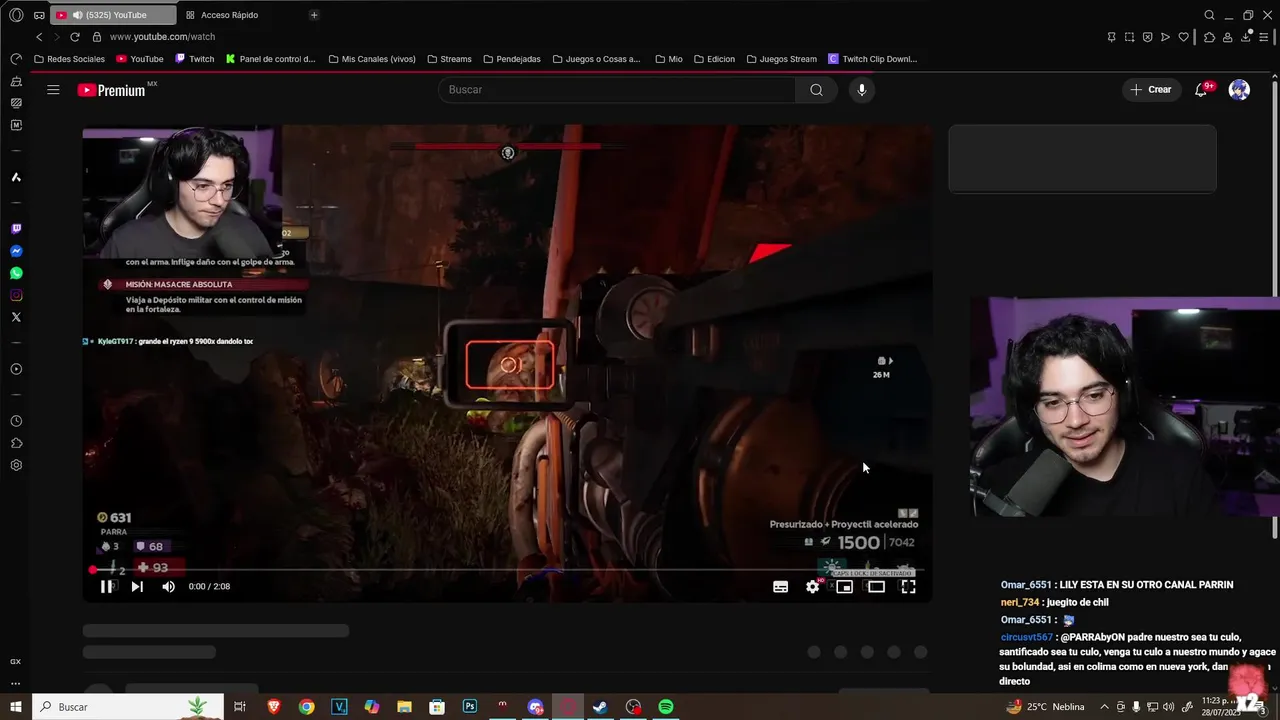Screen dimensions: 1280x720
Task: Switch to the YouTube tab
Action: click(111, 15)
